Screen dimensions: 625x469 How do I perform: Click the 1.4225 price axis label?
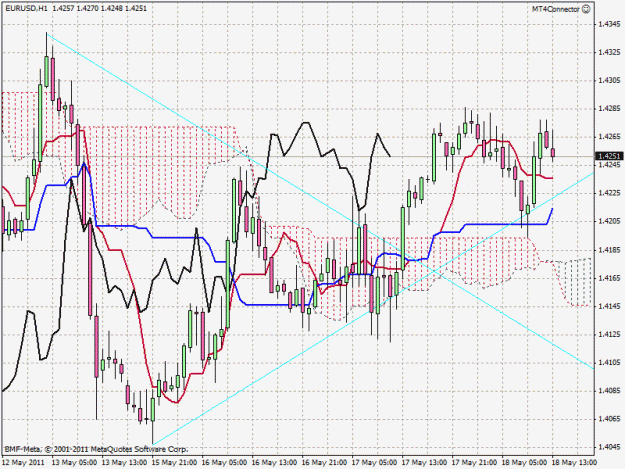click(x=609, y=193)
